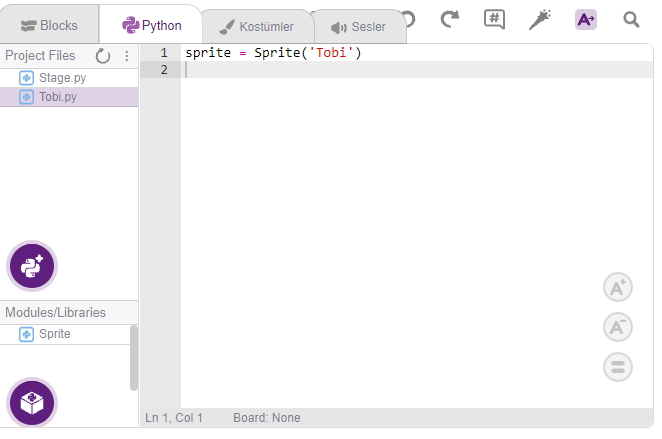Click the toggle comment (#) icon
Screen dimensions: 662x439
[494, 19]
